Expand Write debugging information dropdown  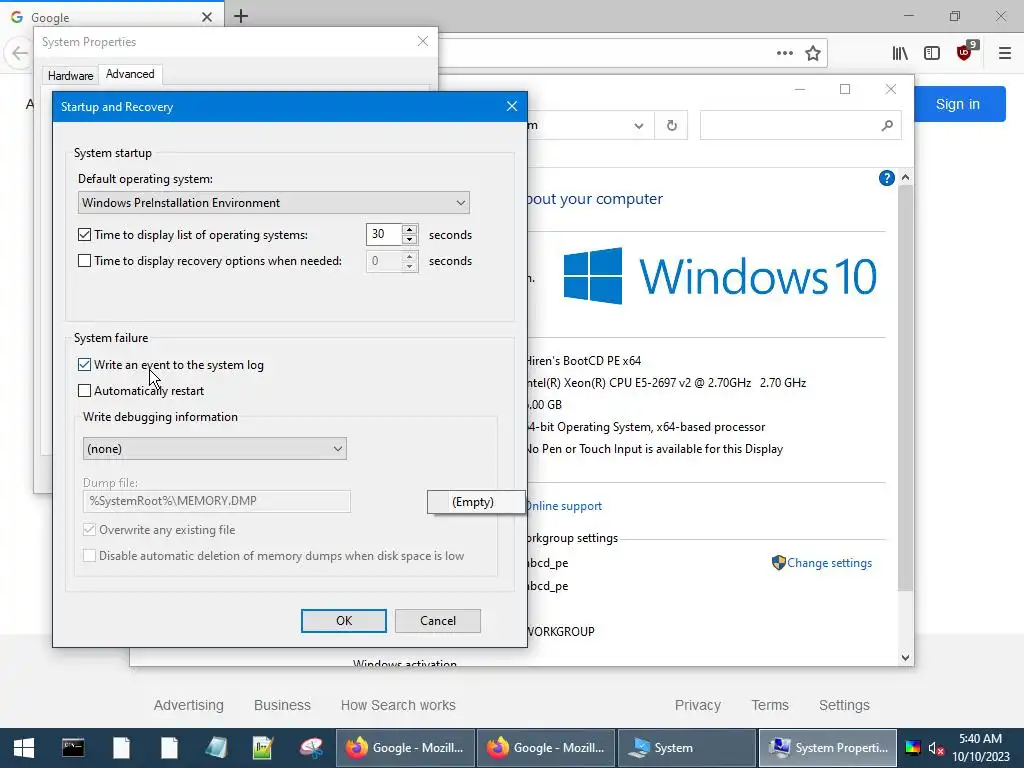pyautogui.click(x=338, y=449)
